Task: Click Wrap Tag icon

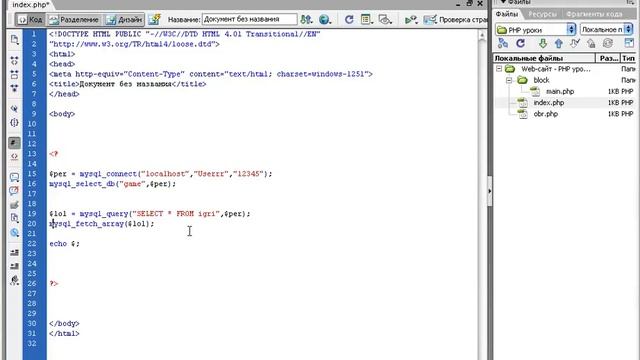Action: [14, 204]
